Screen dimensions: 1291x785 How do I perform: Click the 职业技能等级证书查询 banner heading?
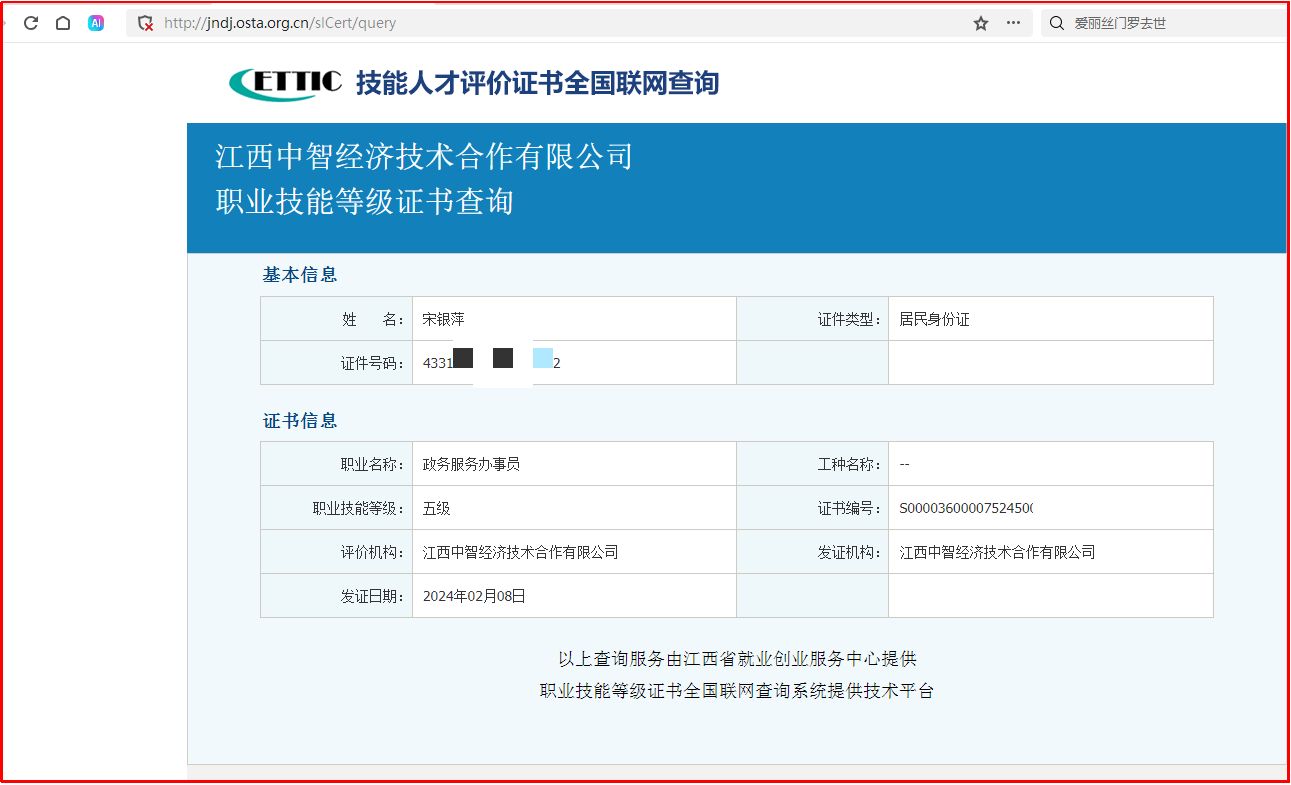coord(364,202)
